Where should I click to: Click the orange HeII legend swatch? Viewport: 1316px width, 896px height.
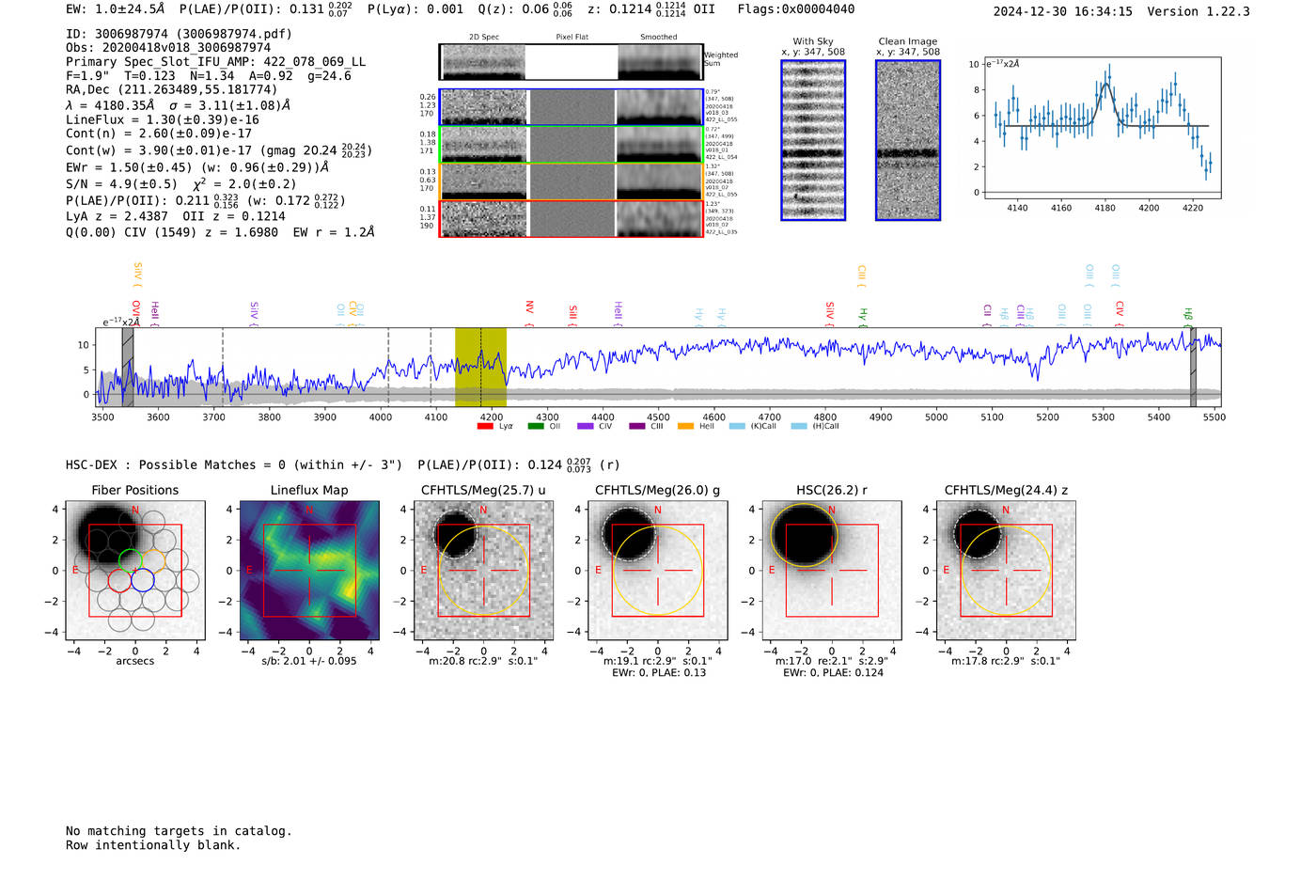[686, 426]
